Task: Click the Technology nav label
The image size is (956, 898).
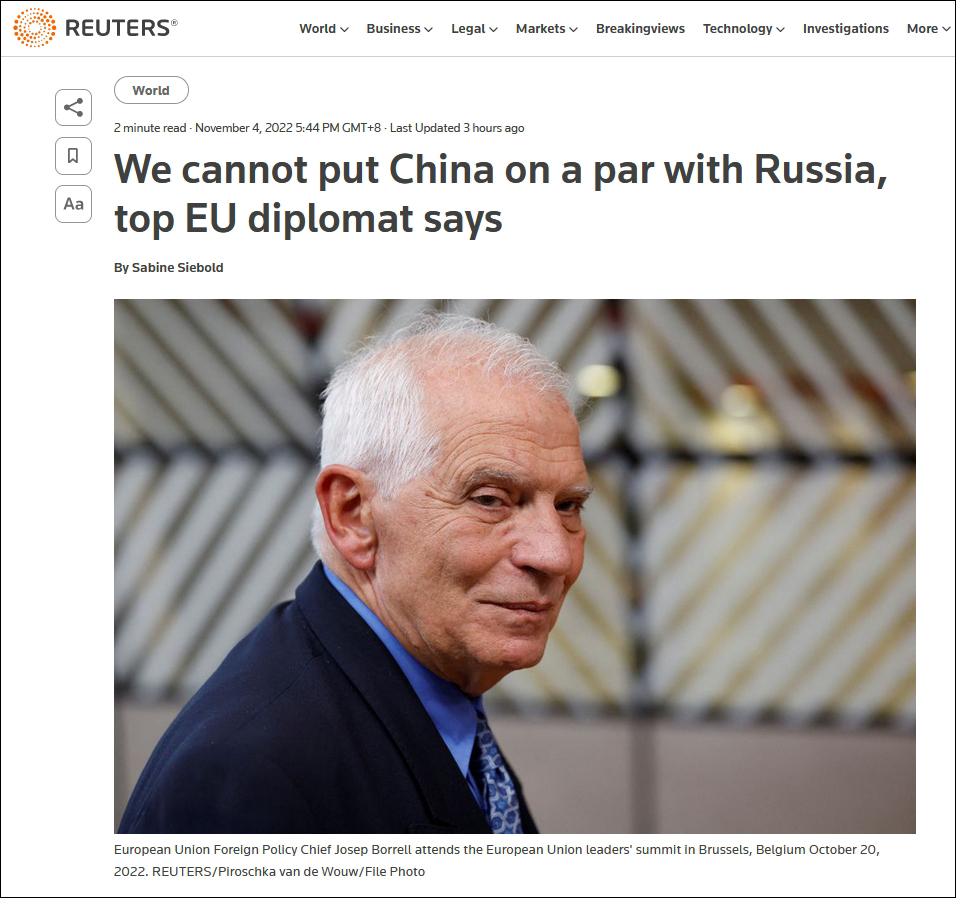Action: 737,29
